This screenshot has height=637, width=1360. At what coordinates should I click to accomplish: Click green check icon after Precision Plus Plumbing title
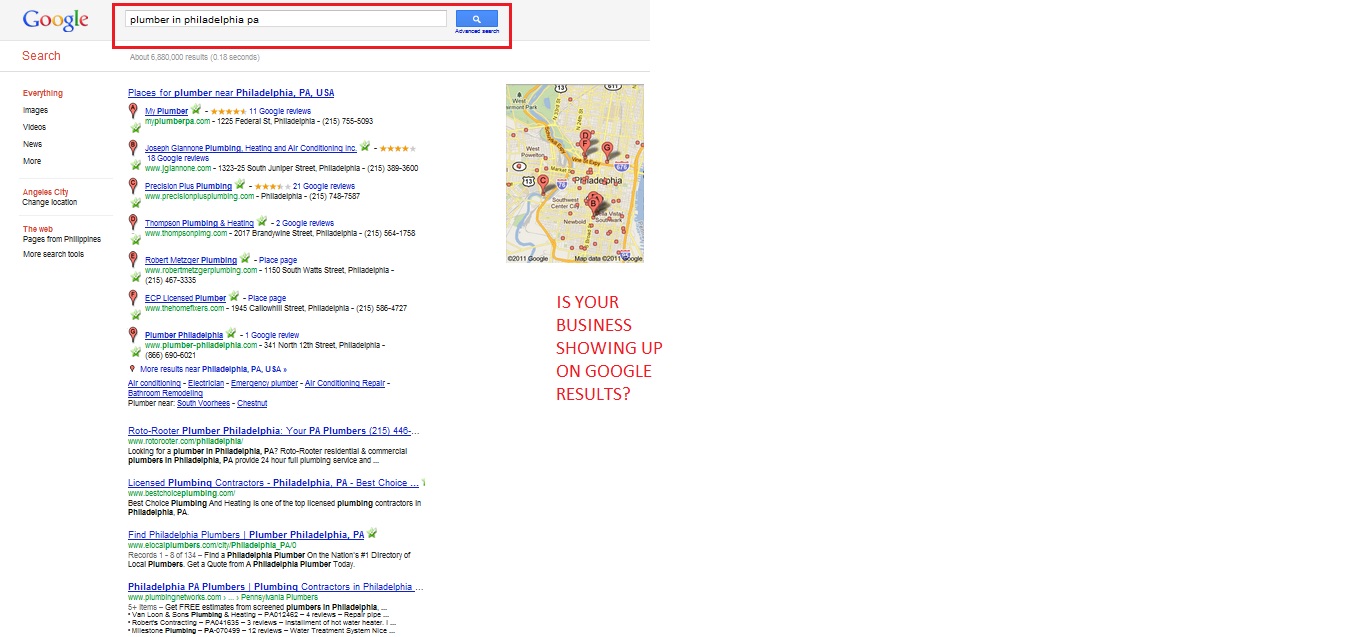point(240,185)
